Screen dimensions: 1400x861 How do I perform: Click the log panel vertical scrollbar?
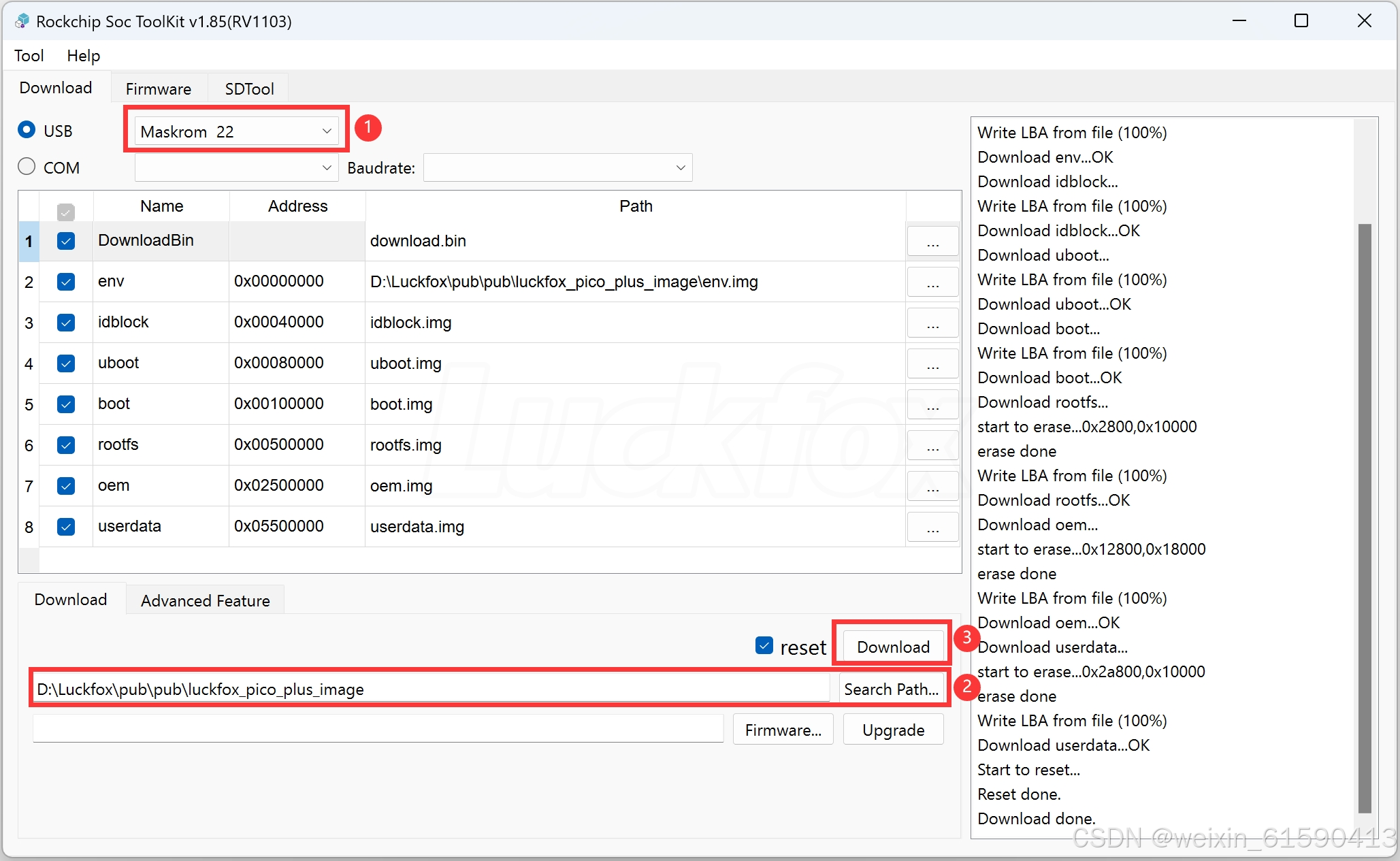pyautogui.click(x=1364, y=517)
